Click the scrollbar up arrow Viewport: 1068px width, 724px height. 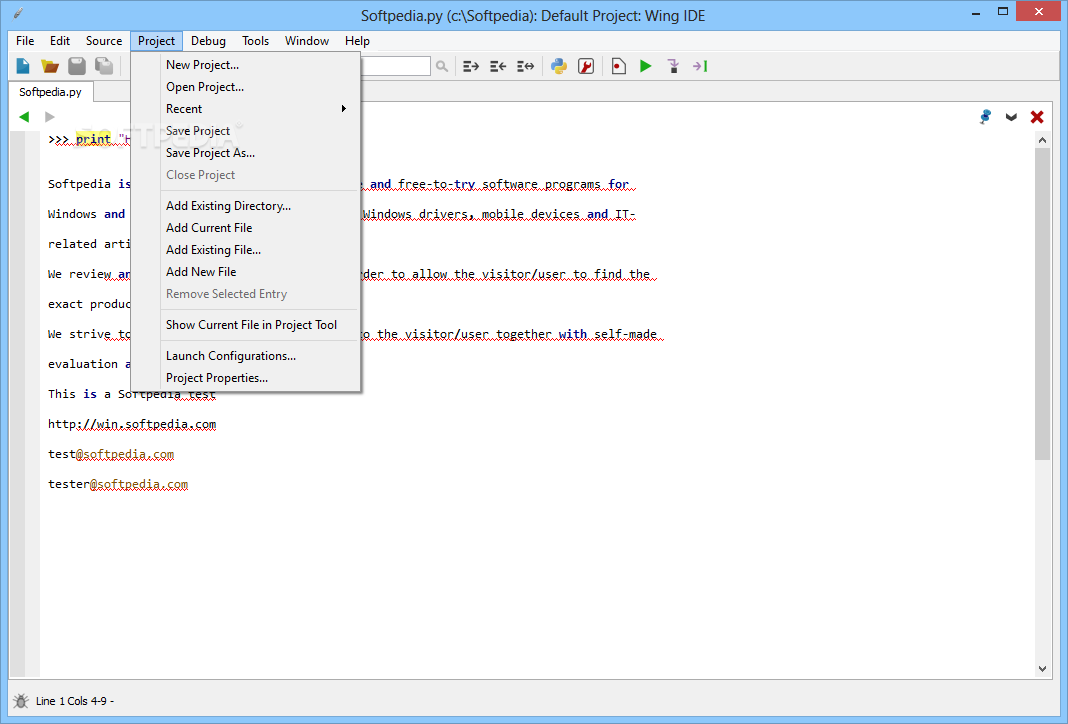1042,140
